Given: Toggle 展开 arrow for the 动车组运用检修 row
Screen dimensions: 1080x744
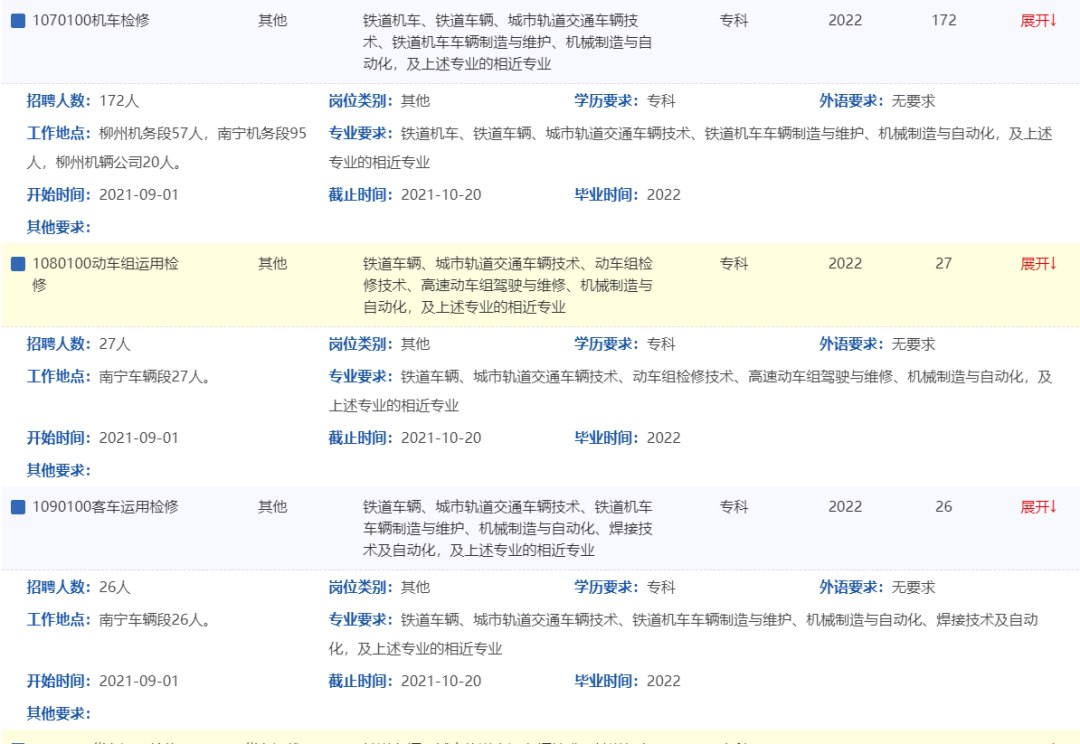Looking at the screenshot, I should (x=1038, y=264).
